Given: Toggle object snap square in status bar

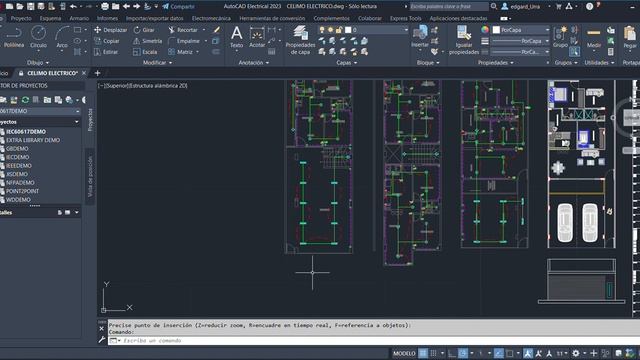Looking at the screenshot, I should point(510,353).
